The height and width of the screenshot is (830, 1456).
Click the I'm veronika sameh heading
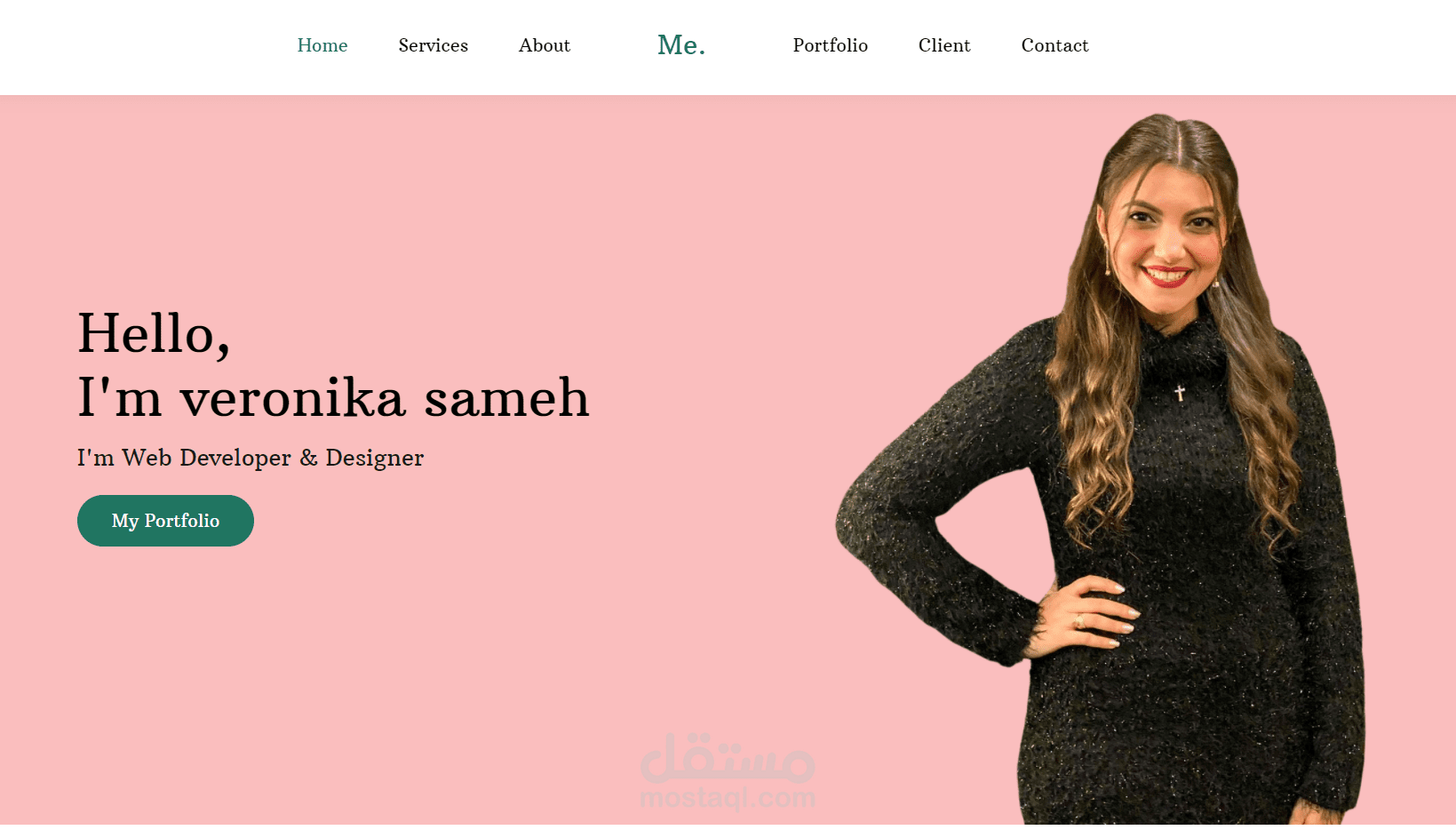click(x=333, y=397)
